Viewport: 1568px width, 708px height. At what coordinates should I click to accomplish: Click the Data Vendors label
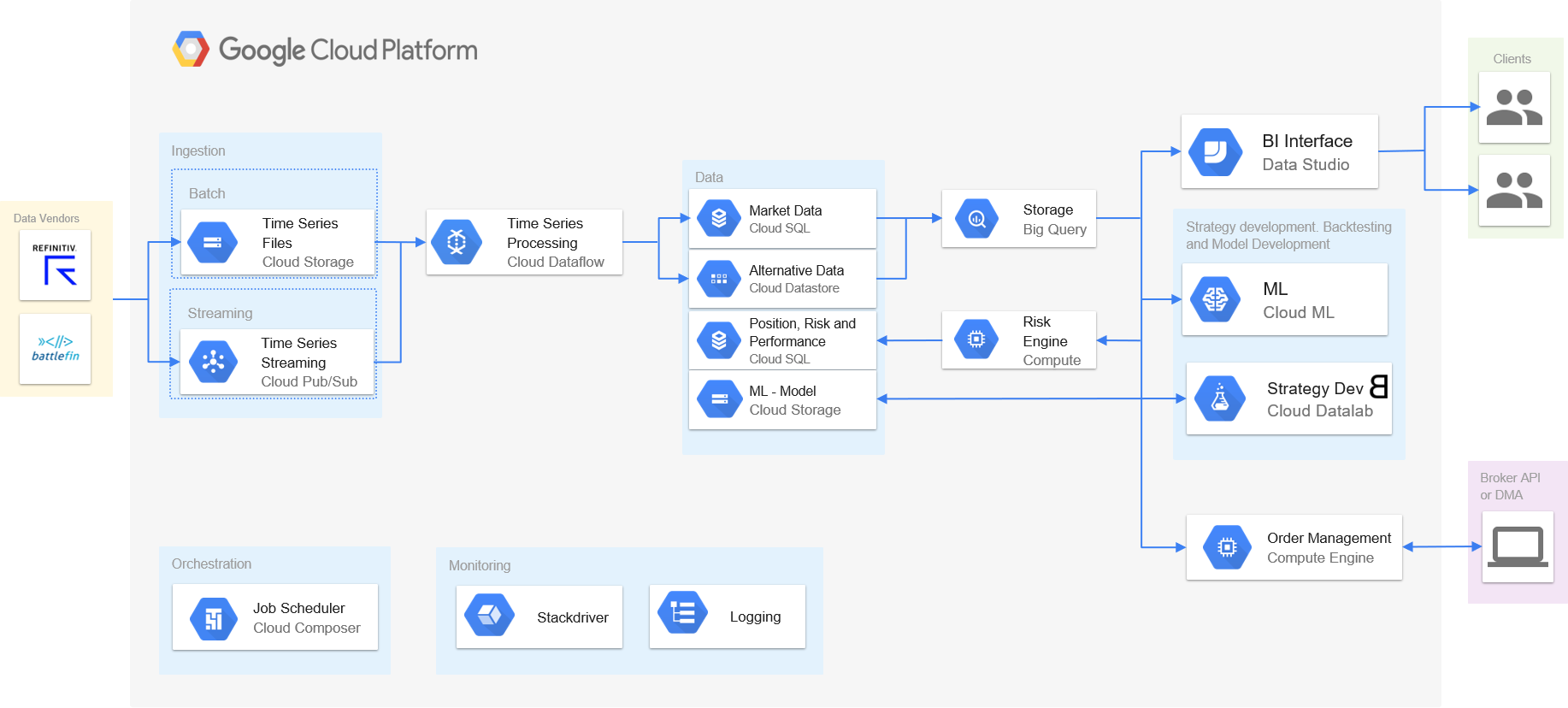pos(46,218)
